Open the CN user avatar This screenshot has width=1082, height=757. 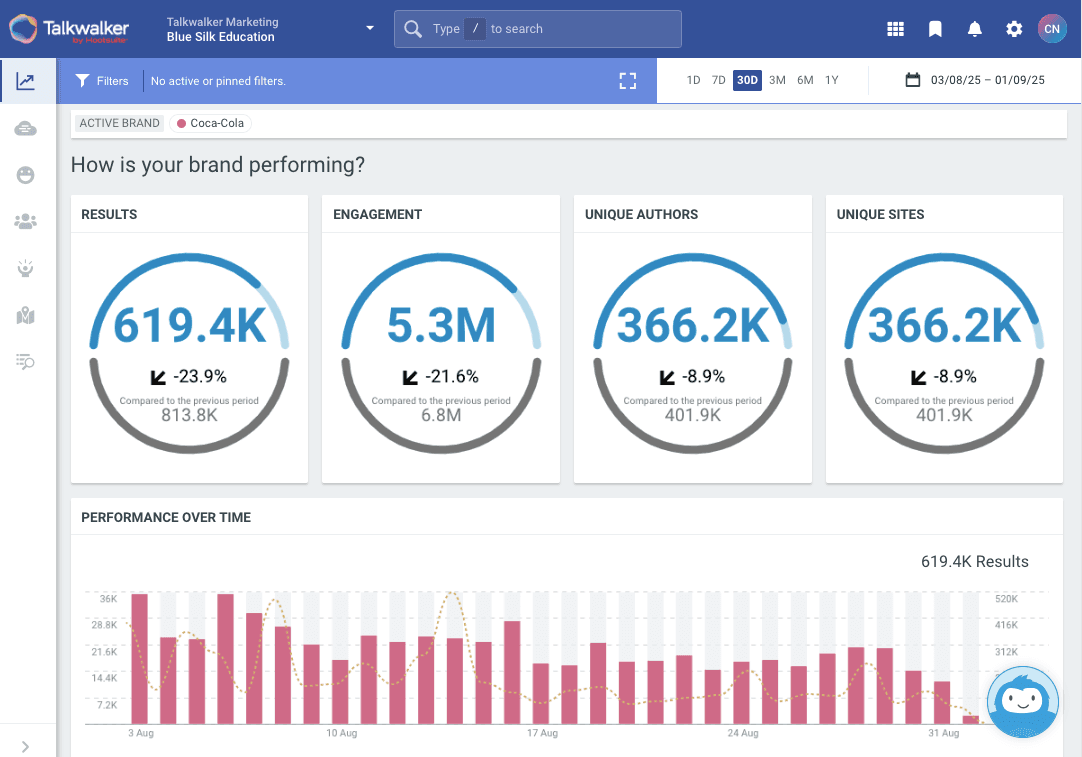click(1052, 29)
